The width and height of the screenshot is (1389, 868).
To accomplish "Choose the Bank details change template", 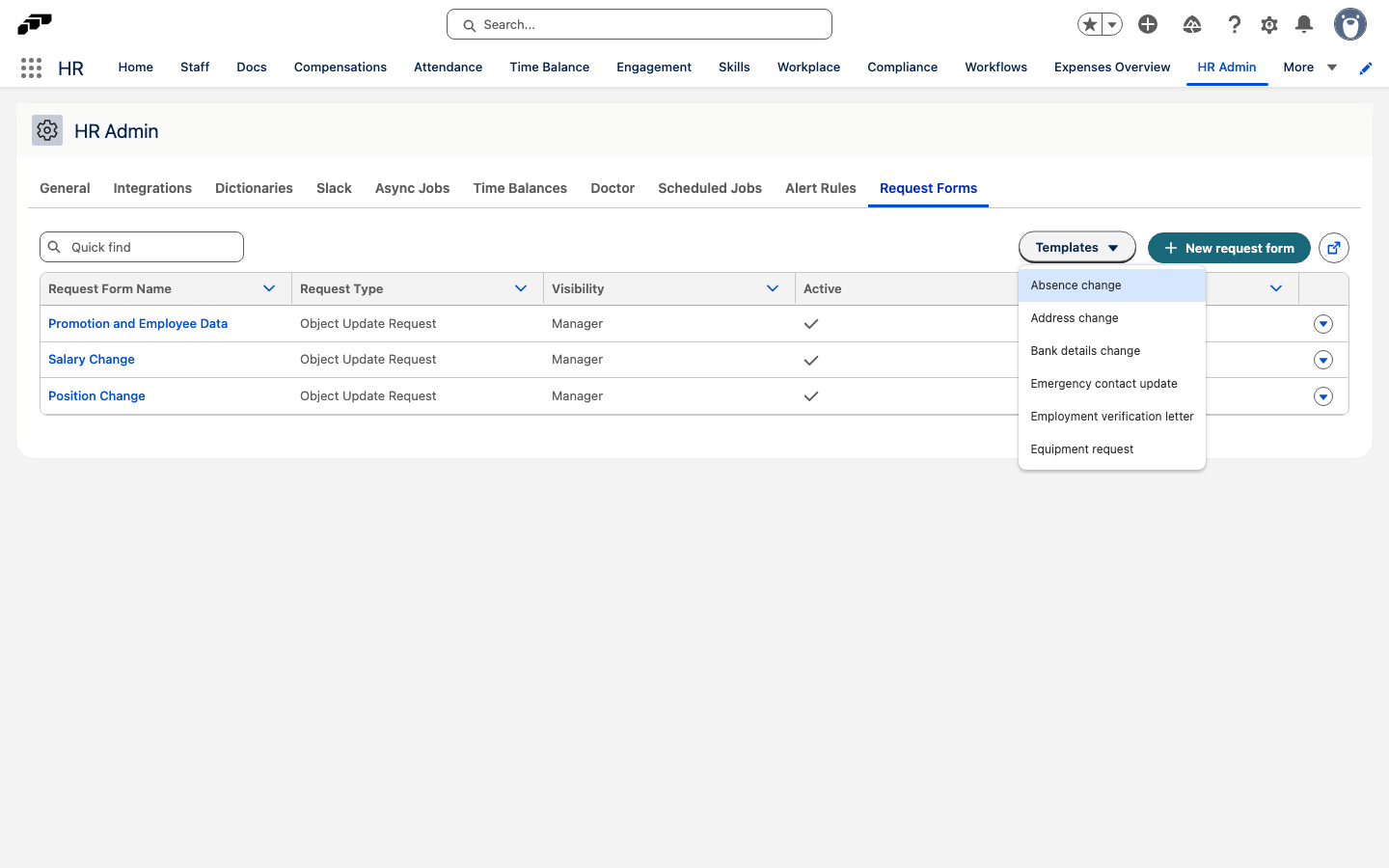I will pyautogui.click(x=1112, y=351).
